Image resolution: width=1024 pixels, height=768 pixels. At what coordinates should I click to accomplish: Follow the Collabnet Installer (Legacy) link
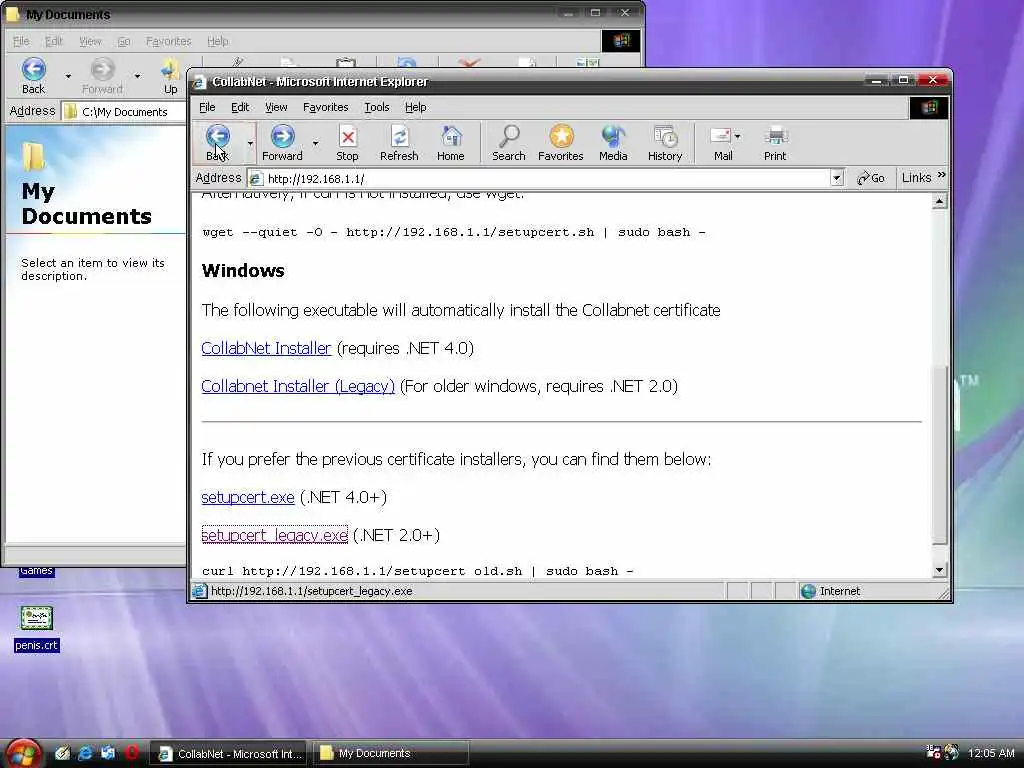[x=298, y=386]
